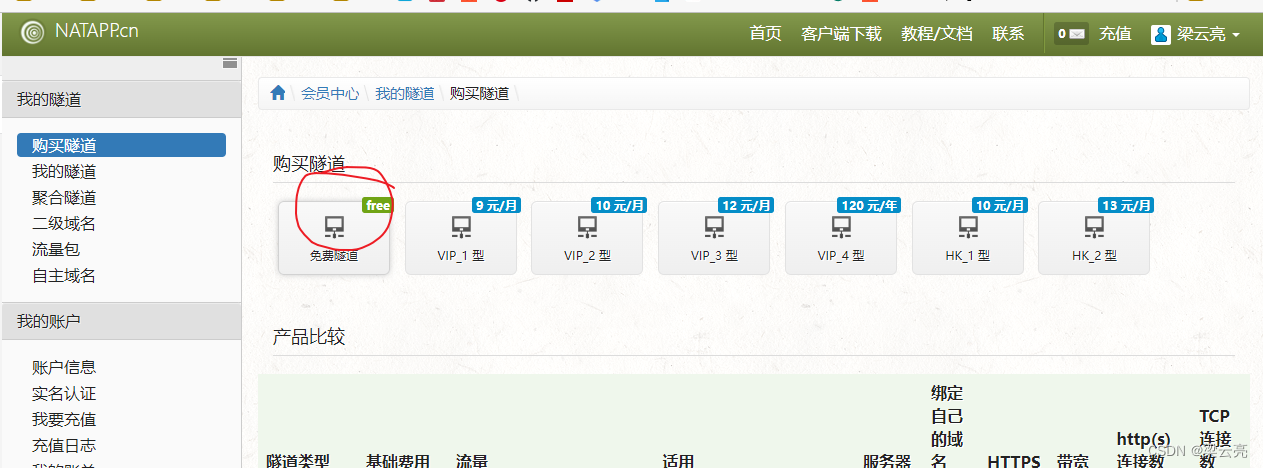
Task: Click 我的隧道 sidebar section header
Action: [x=121, y=99]
